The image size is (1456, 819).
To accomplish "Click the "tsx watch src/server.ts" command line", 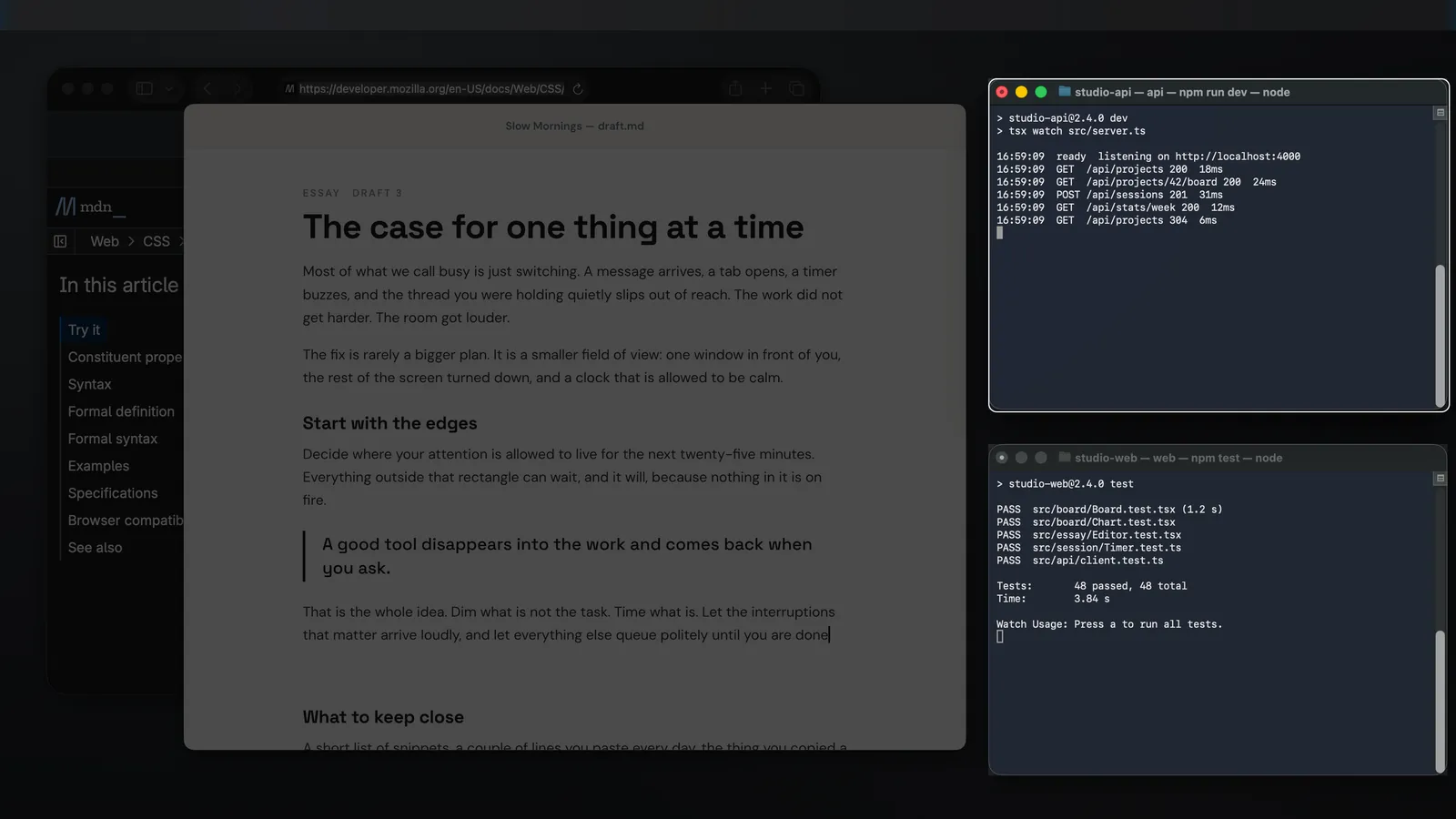I will (x=1071, y=131).
